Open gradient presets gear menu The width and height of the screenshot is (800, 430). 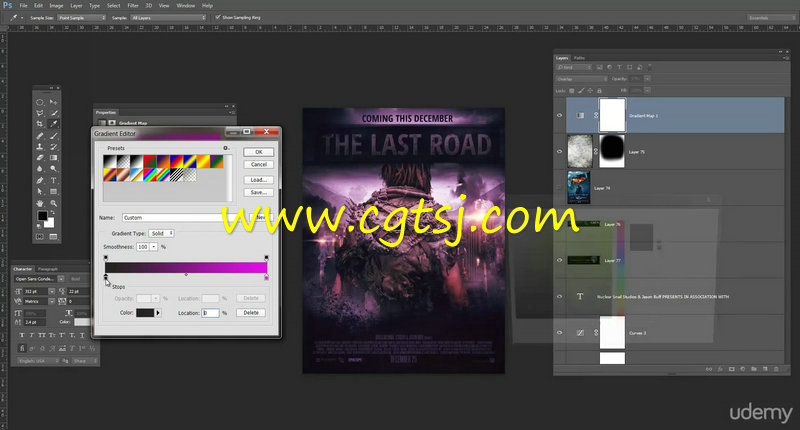(226, 148)
